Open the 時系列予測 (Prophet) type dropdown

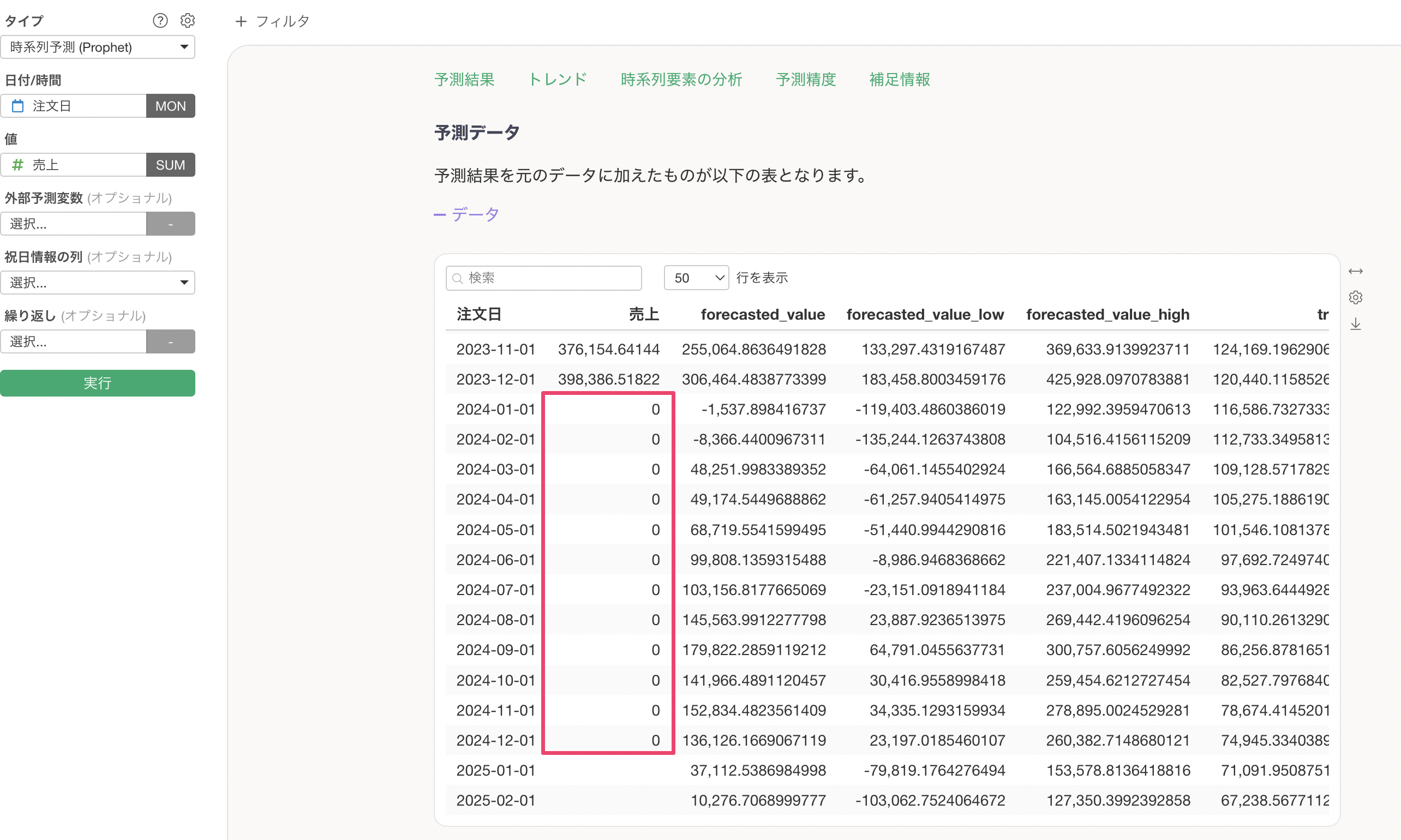pyautogui.click(x=97, y=47)
